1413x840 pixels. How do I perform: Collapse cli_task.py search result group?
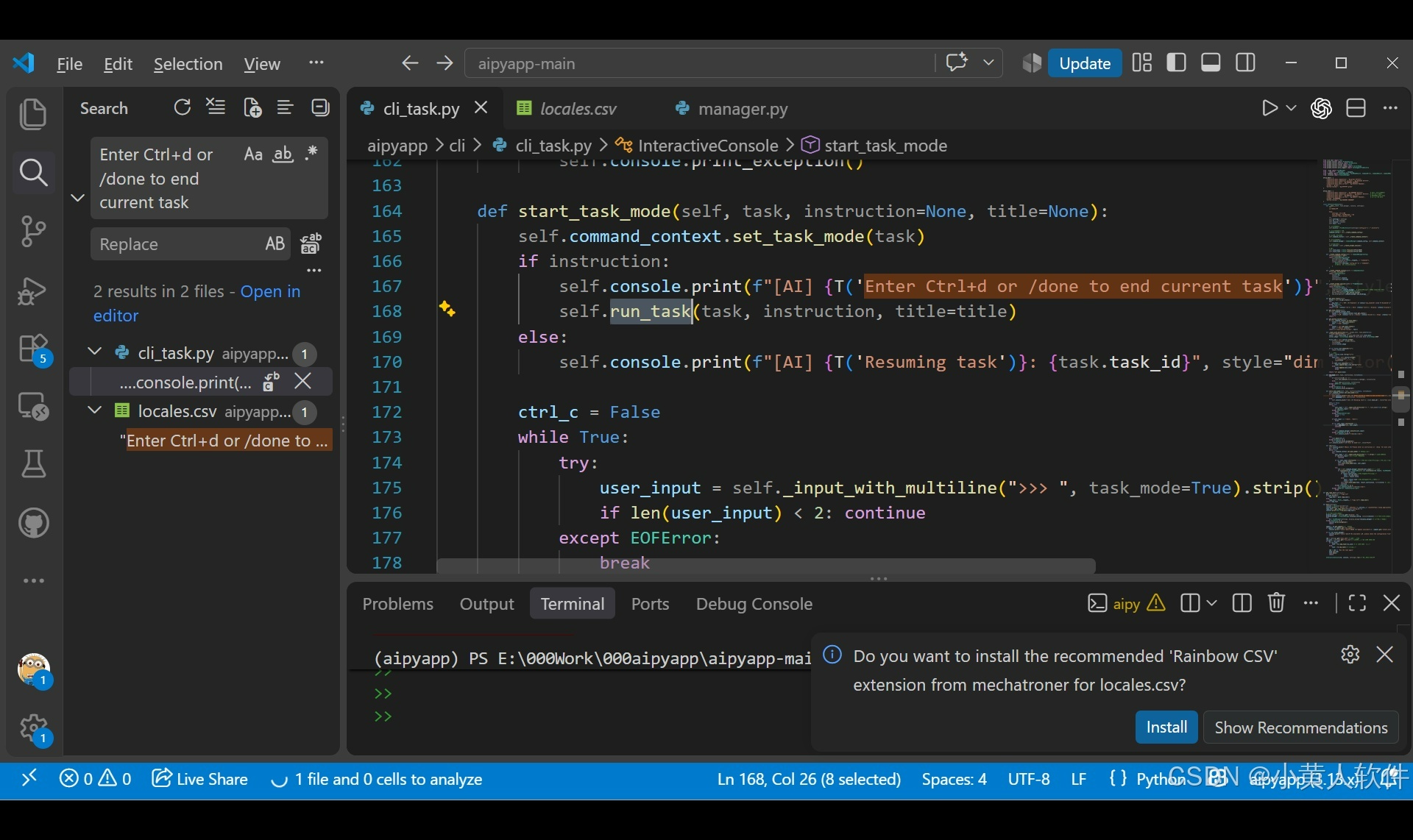click(95, 352)
